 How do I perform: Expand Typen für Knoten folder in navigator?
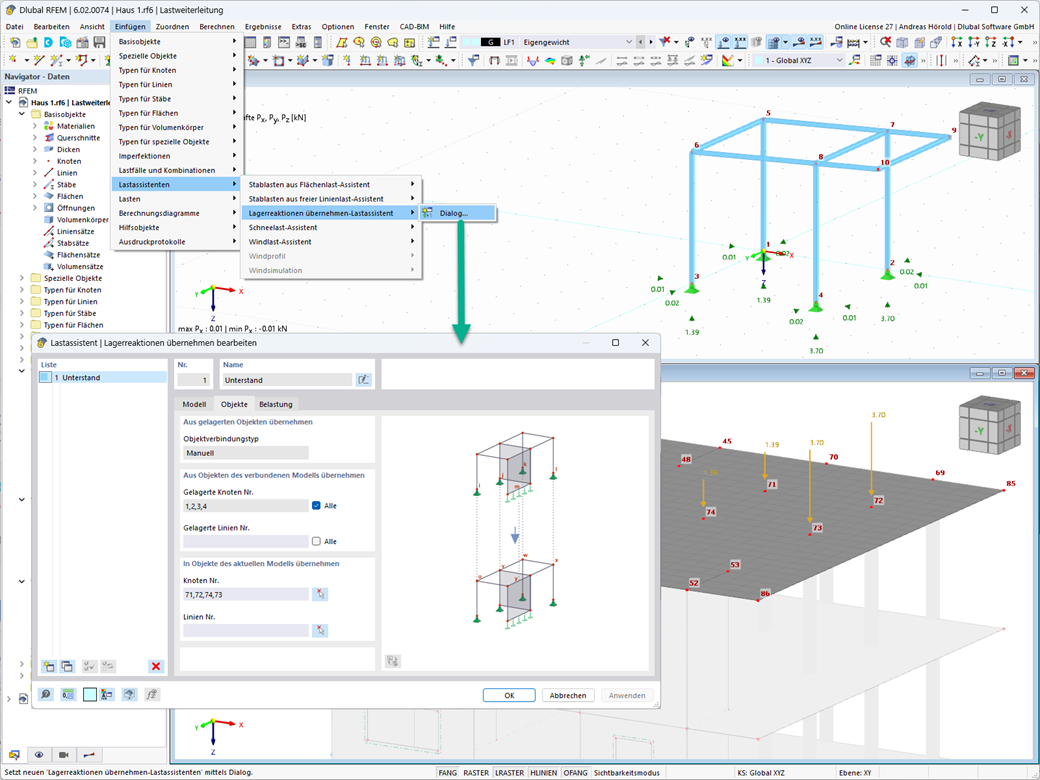[x=22, y=290]
